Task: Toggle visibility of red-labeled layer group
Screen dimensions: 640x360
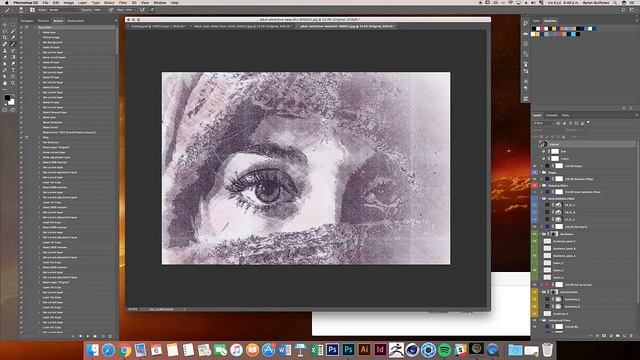Action: coord(535,185)
